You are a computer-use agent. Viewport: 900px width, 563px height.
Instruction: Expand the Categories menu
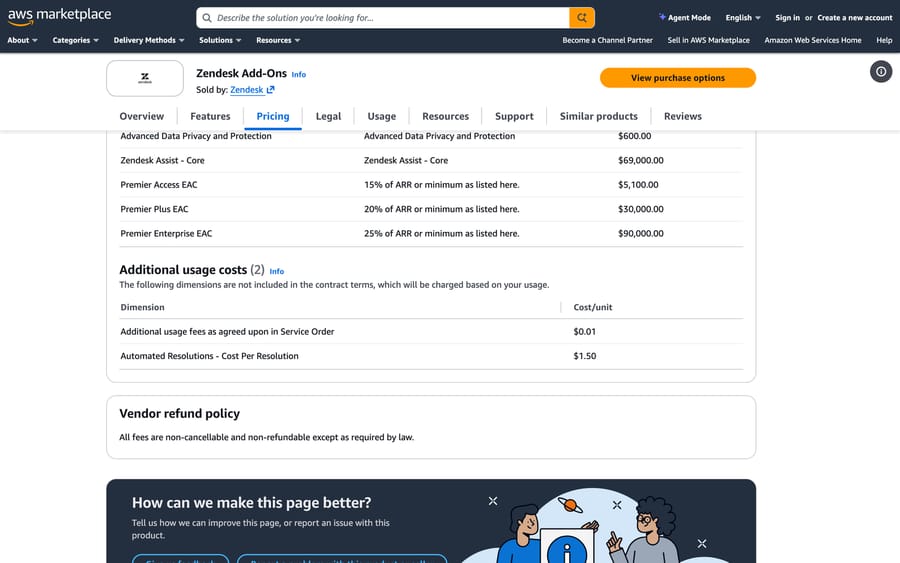tap(75, 40)
